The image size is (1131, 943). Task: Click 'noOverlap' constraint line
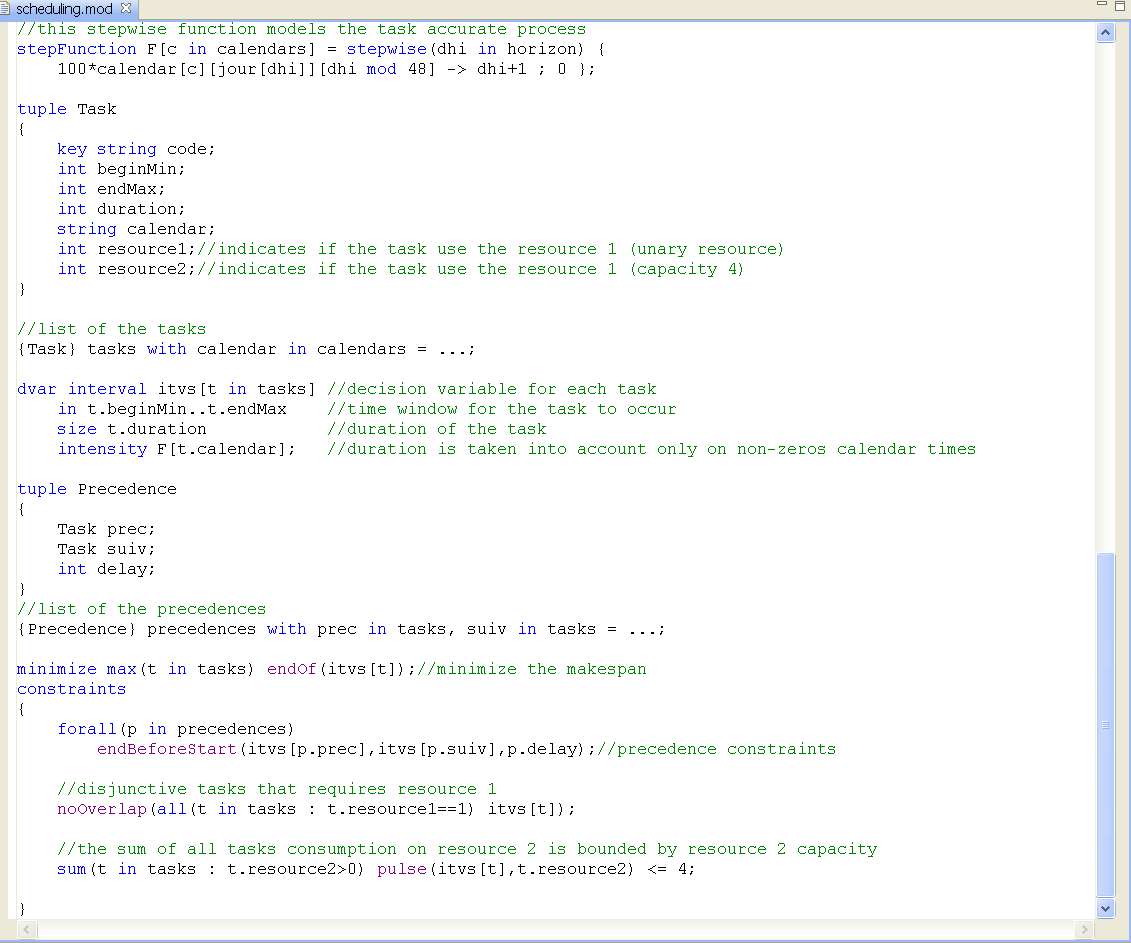pyautogui.click(x=316, y=809)
